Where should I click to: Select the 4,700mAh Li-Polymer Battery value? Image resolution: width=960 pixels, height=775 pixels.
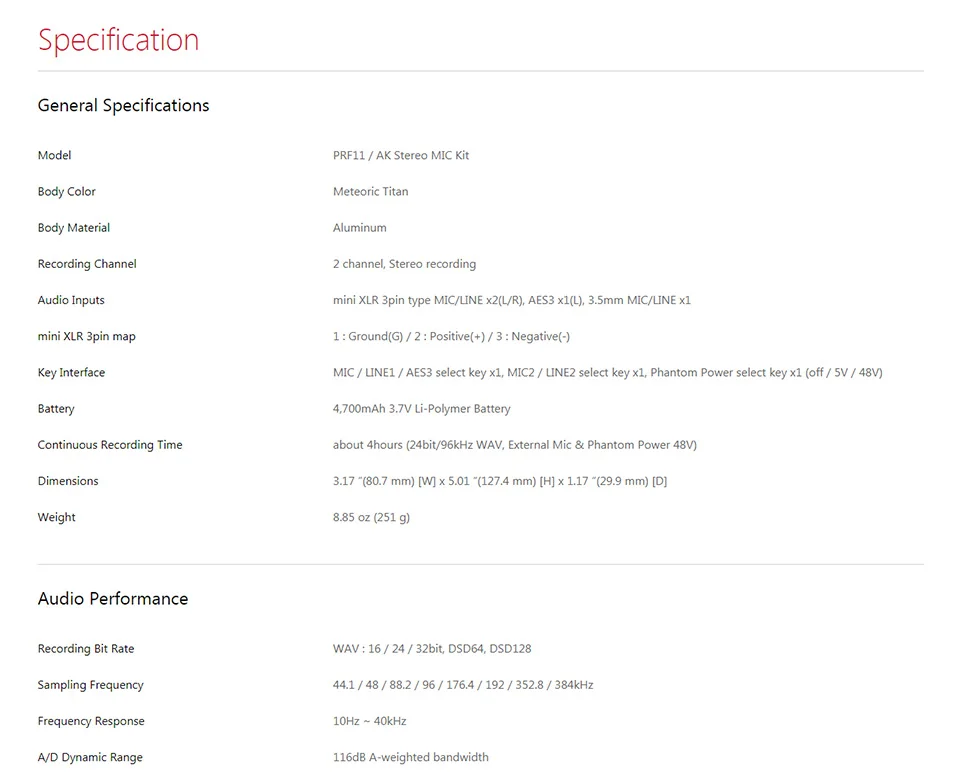pos(421,408)
